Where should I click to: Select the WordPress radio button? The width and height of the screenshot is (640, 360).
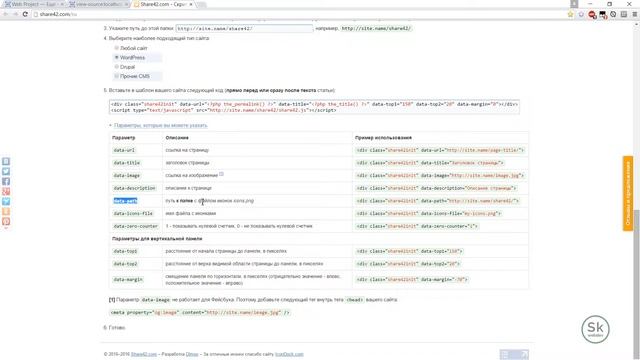click(116, 58)
